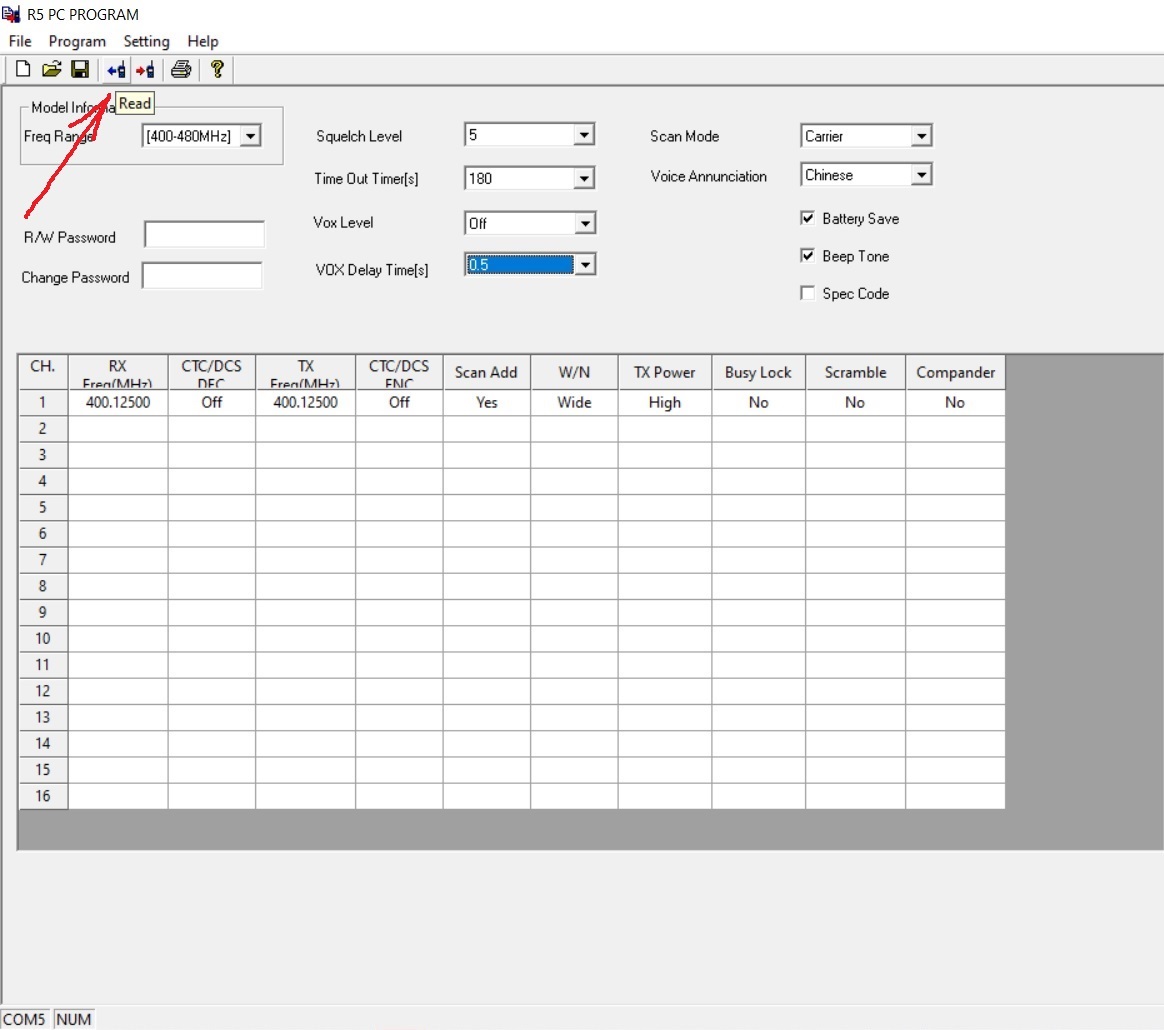Screen dimensions: 1164x1030
Task: Click channel 1 Busy Lock cell
Action: [x=759, y=402]
